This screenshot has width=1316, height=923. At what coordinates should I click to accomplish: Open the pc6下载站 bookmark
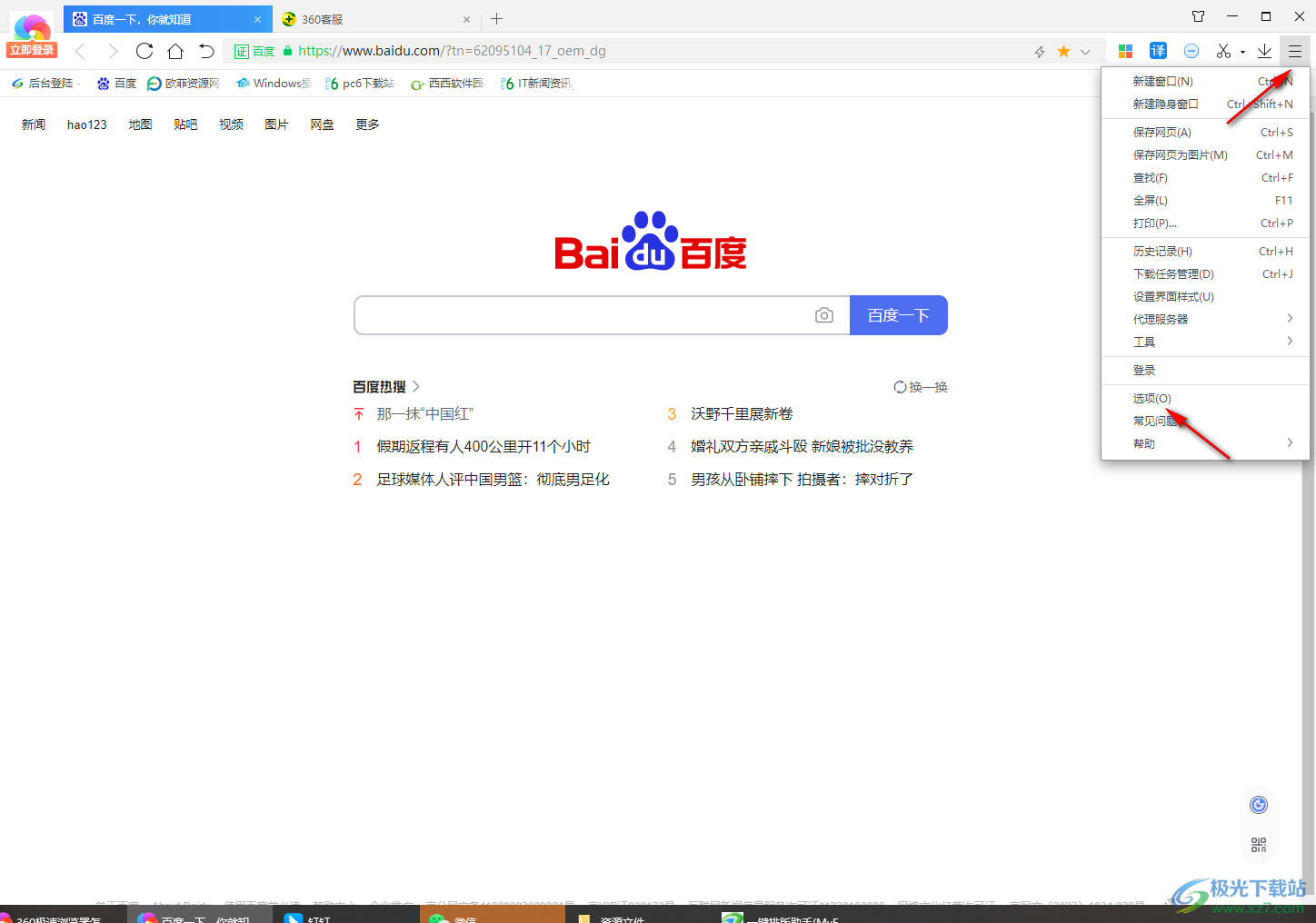[x=360, y=83]
